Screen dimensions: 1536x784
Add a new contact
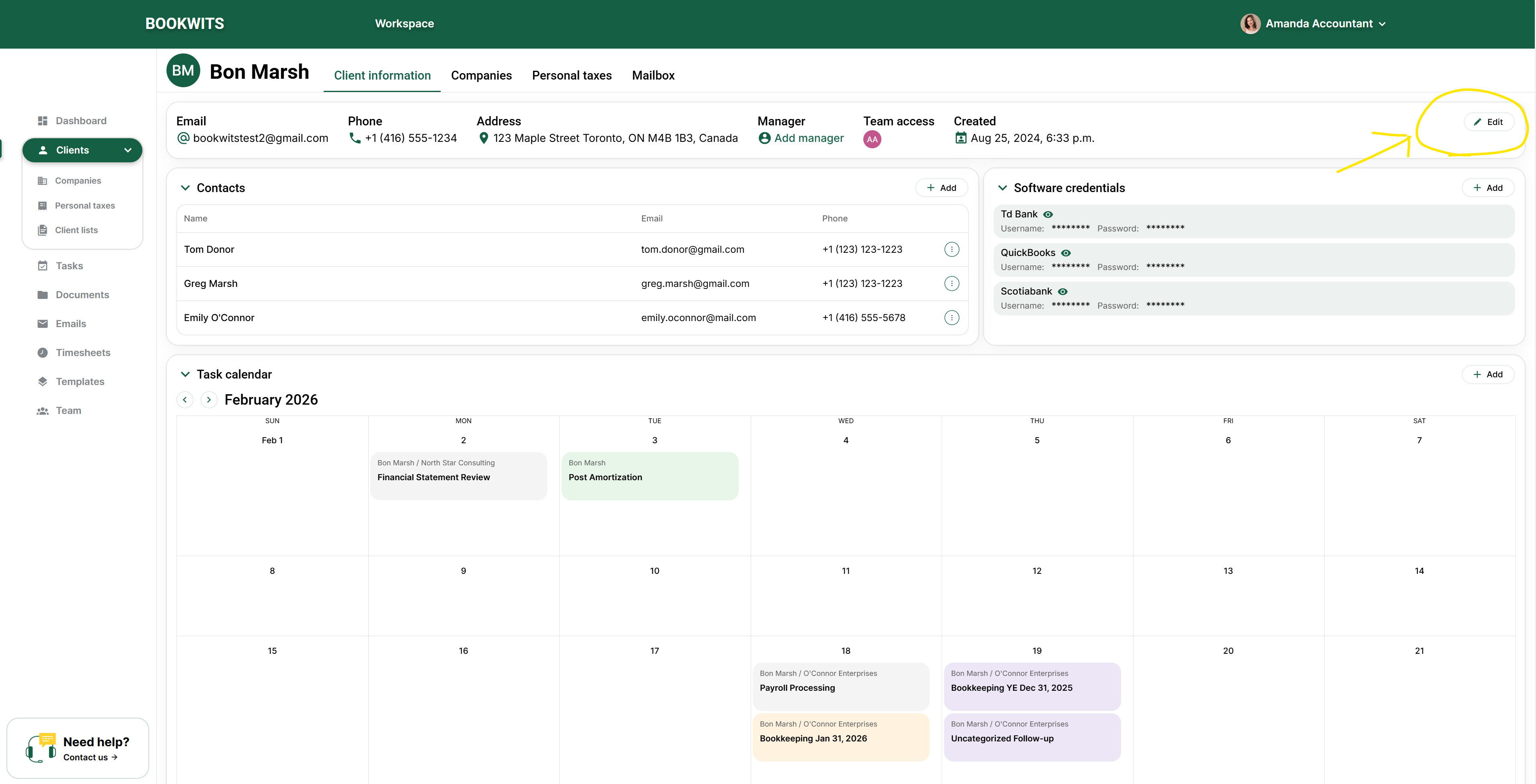pos(941,188)
